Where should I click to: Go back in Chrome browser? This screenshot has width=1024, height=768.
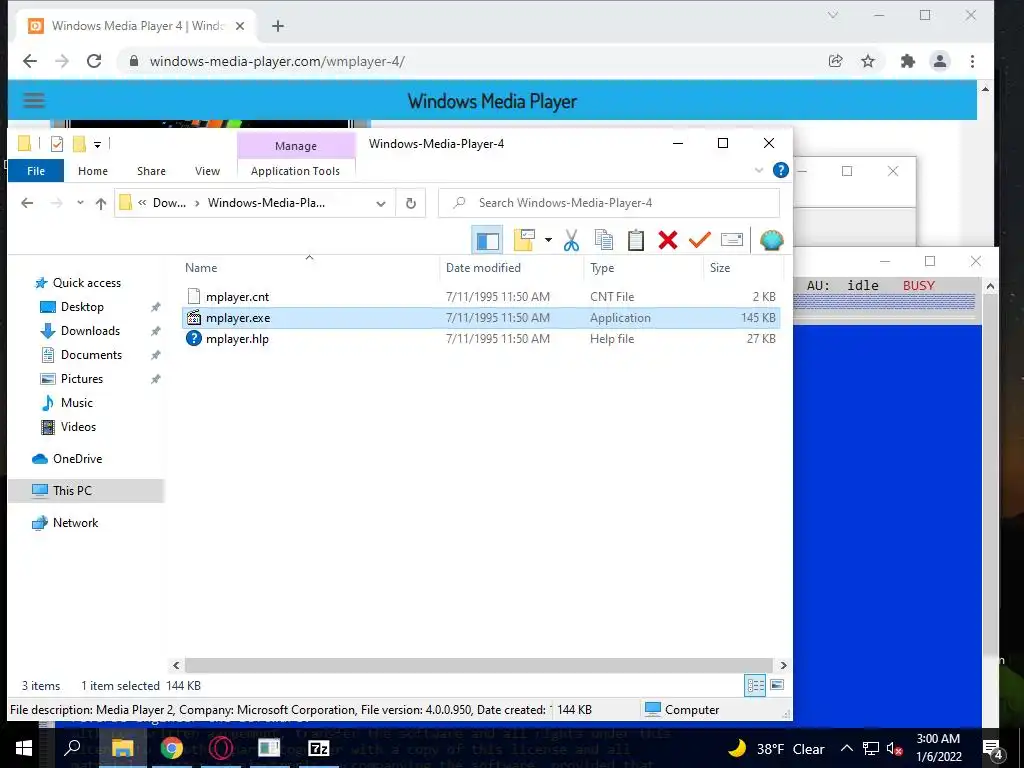tap(30, 61)
